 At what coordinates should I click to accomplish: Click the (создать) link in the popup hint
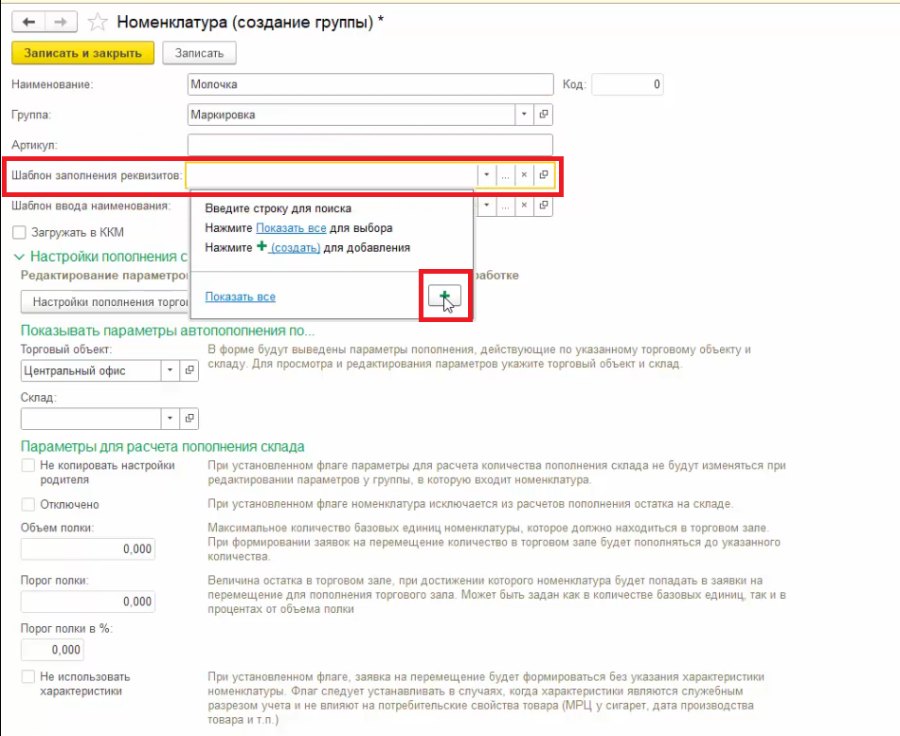point(295,247)
